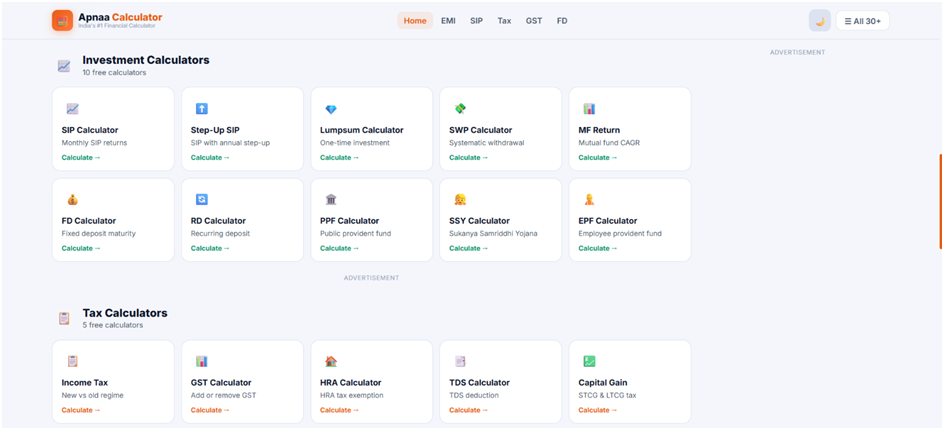This screenshot has height=430, width=944.
Task: Open the All 30+ calculators menu
Action: point(862,21)
